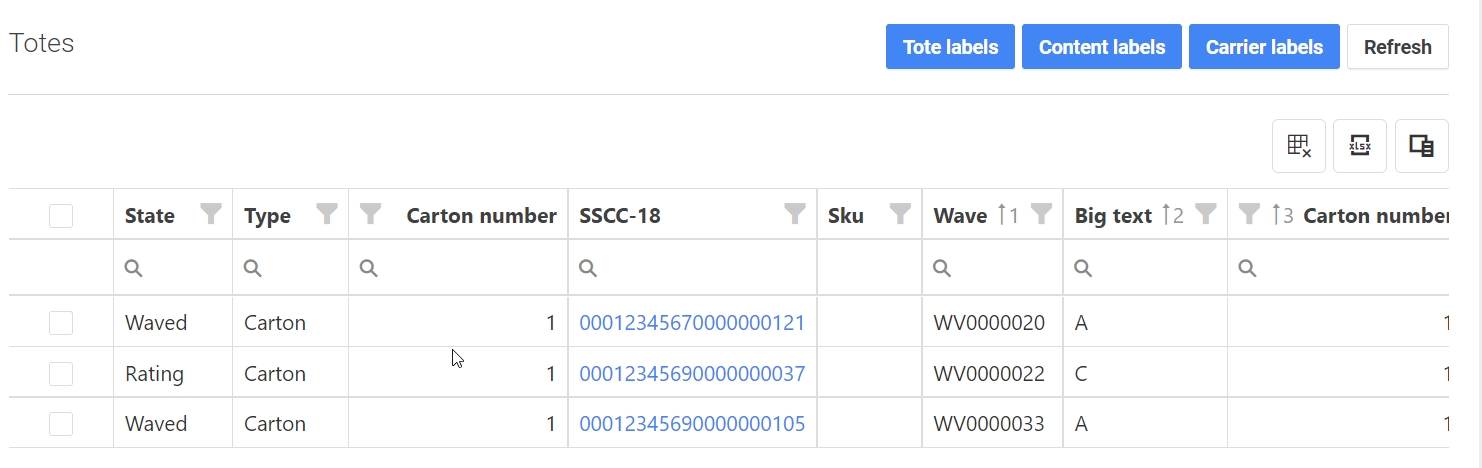Image resolution: width=1482 pixels, height=468 pixels.
Task: Tick the checkbox for wave WV0000033
Action: click(x=61, y=423)
